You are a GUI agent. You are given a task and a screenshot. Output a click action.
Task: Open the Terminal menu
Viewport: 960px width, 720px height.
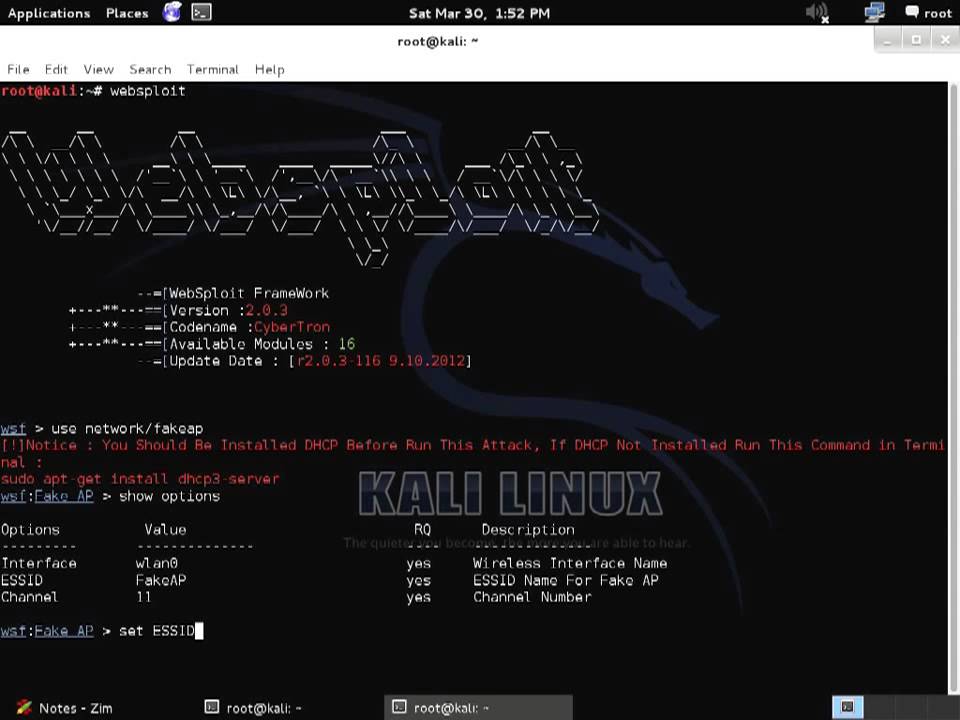point(212,69)
